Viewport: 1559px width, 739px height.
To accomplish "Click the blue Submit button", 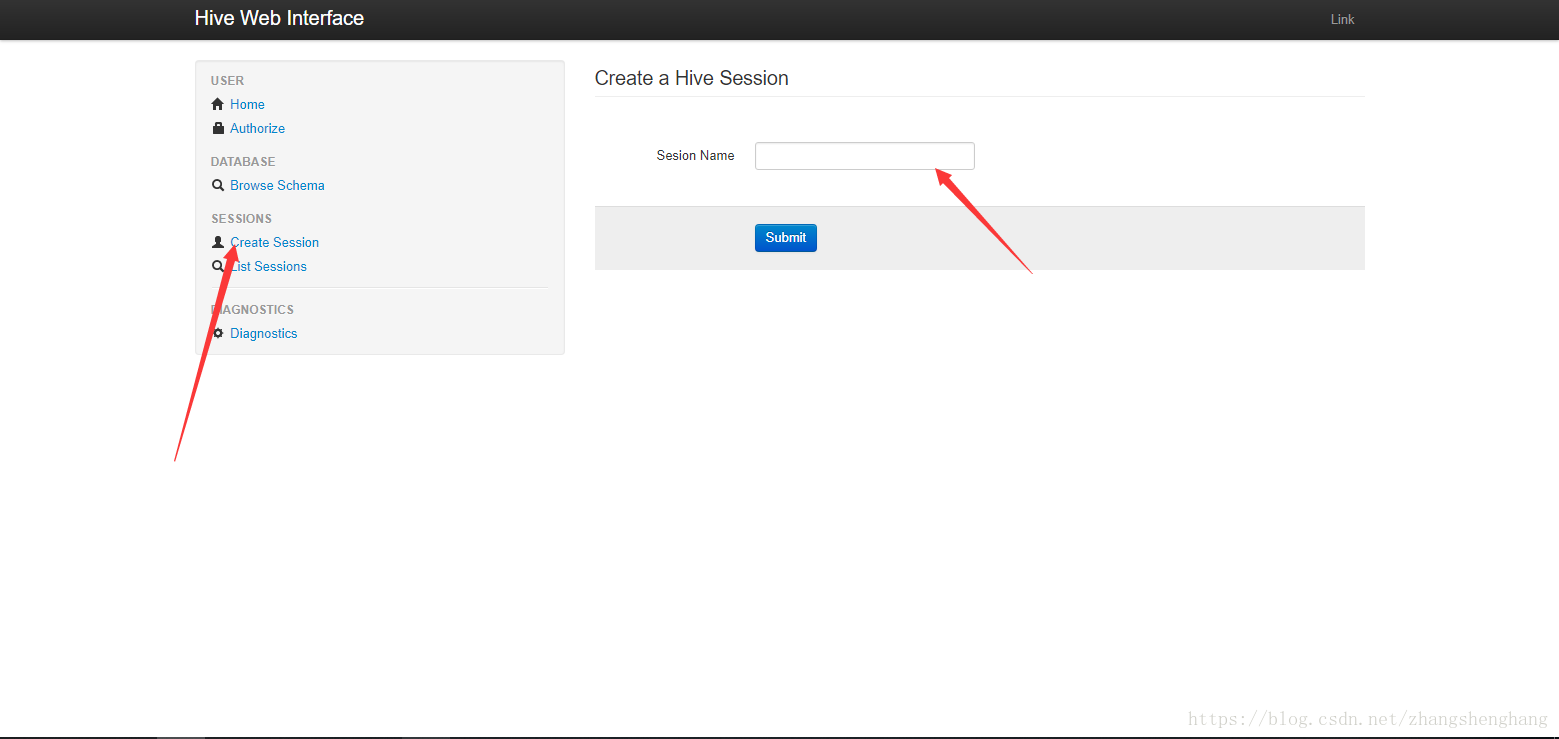I will (785, 237).
